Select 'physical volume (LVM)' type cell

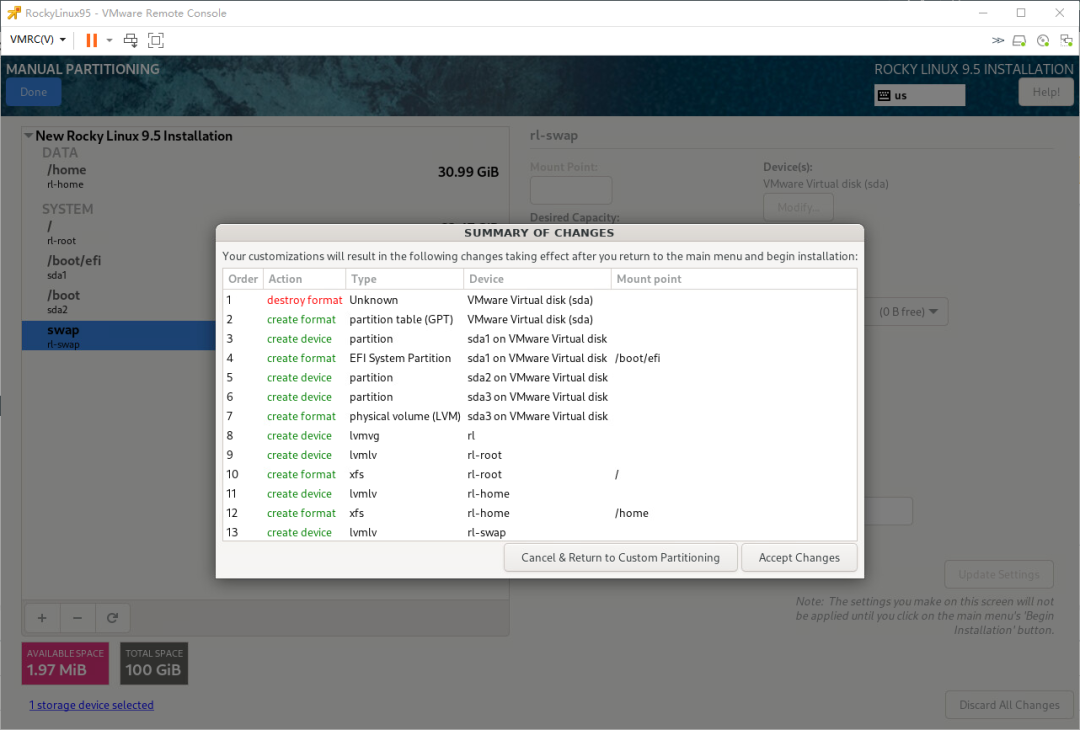click(404, 416)
